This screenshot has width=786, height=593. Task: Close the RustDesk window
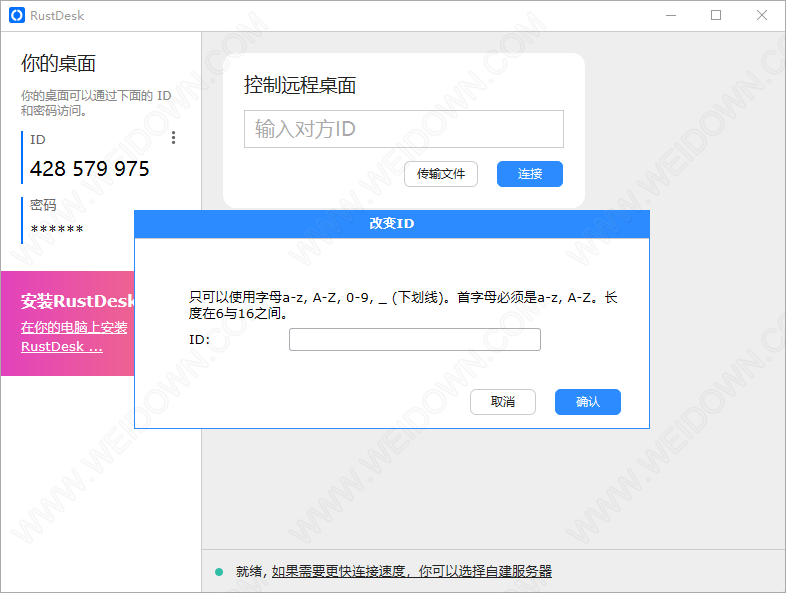(x=761, y=16)
